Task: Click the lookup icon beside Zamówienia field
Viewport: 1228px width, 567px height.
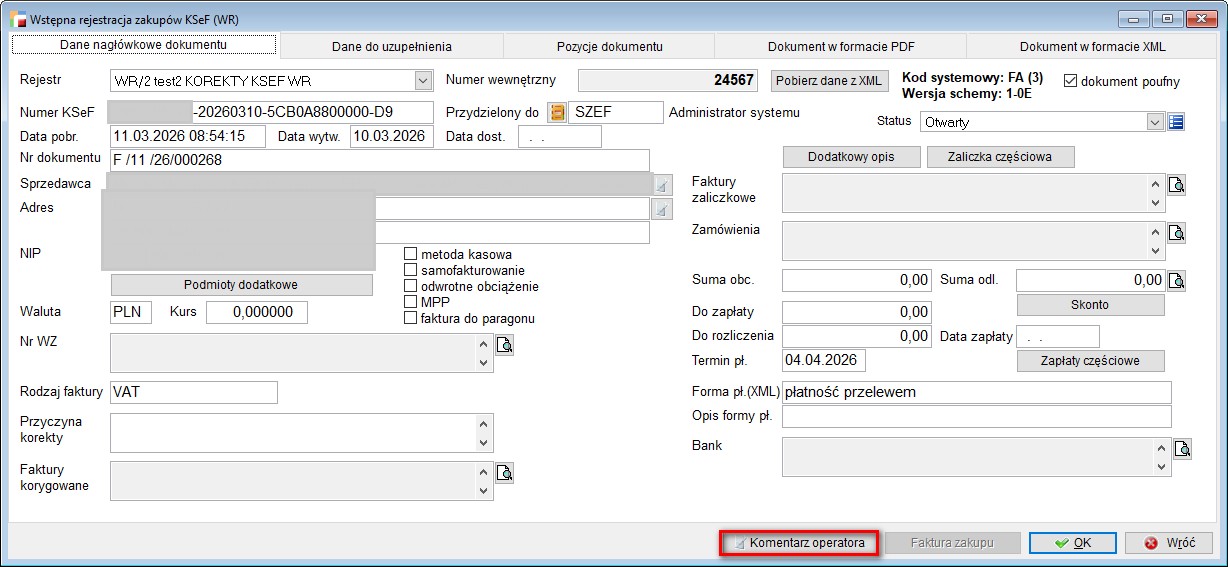Action: coord(1177,233)
